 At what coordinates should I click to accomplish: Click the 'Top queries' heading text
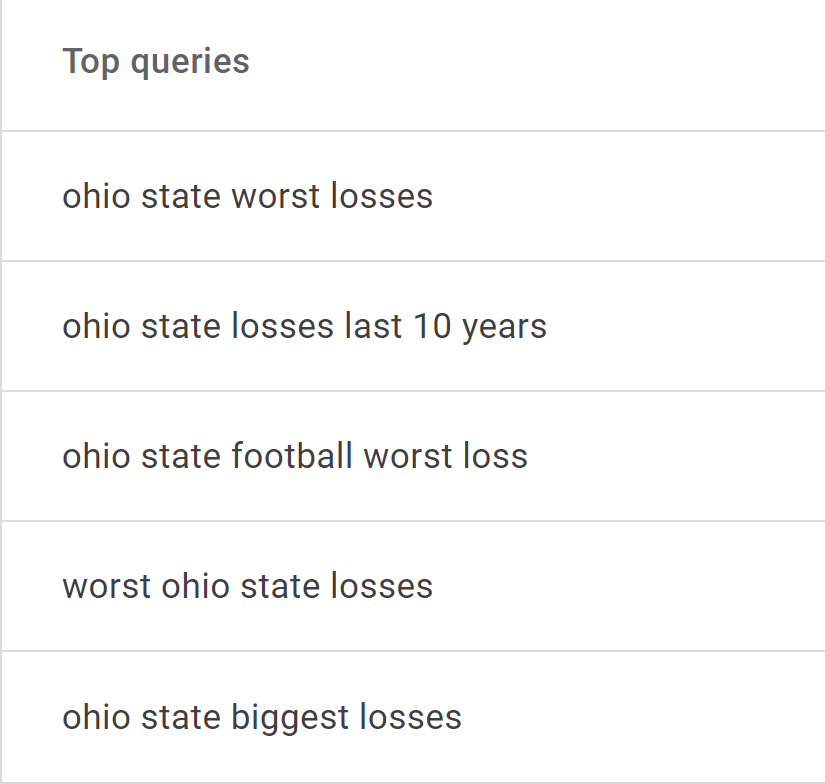[156, 62]
